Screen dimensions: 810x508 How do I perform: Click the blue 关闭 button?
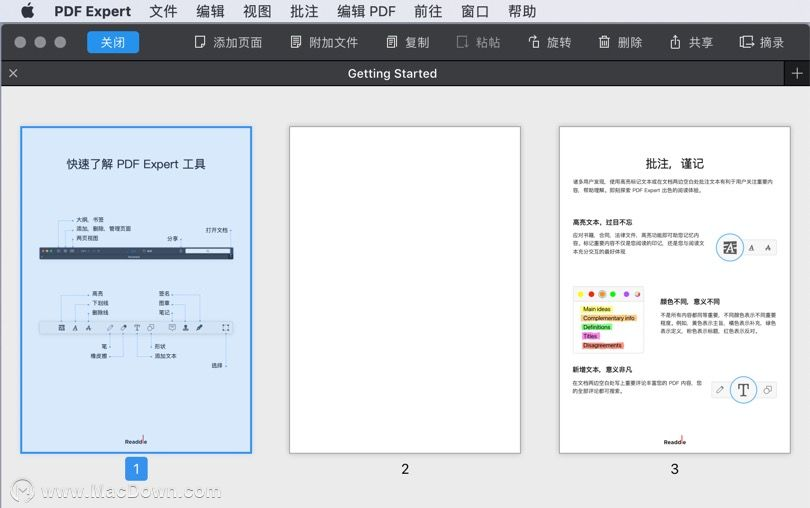pos(113,42)
